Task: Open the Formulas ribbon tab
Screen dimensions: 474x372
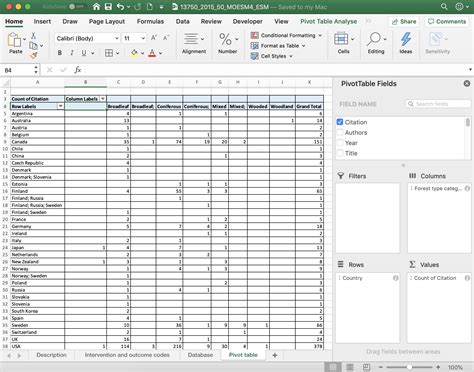Action: tap(150, 21)
